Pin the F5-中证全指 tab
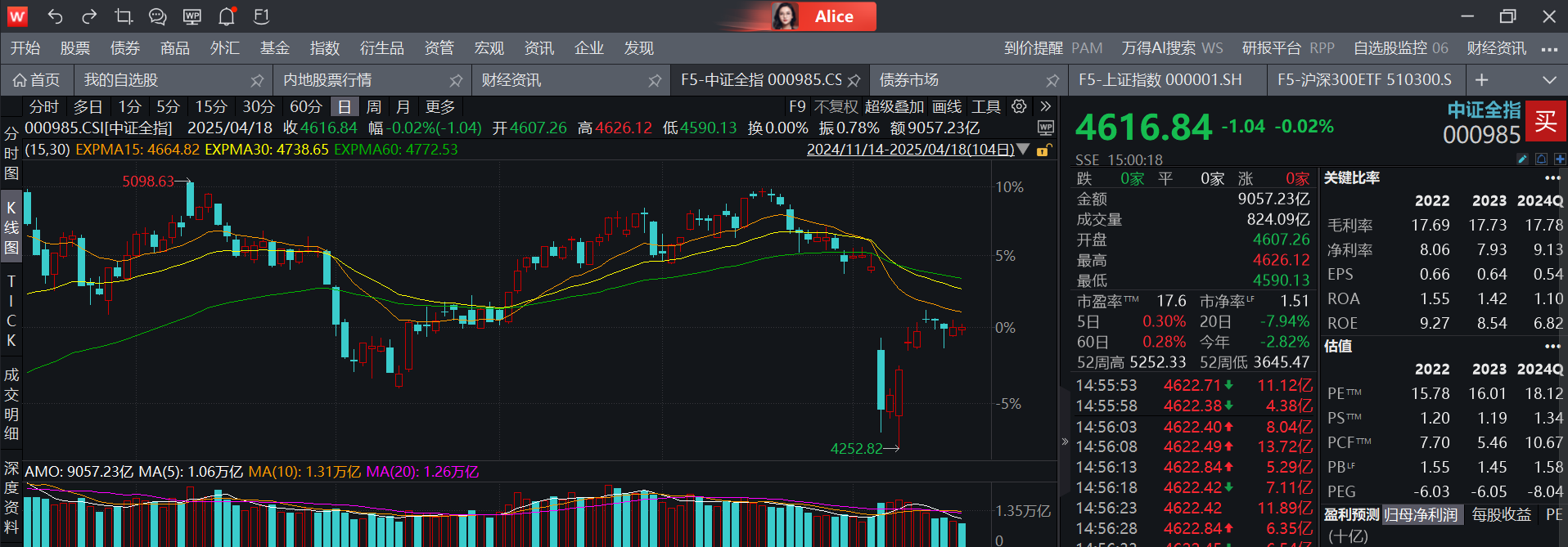This screenshot has height=547, width=1568. click(x=854, y=80)
